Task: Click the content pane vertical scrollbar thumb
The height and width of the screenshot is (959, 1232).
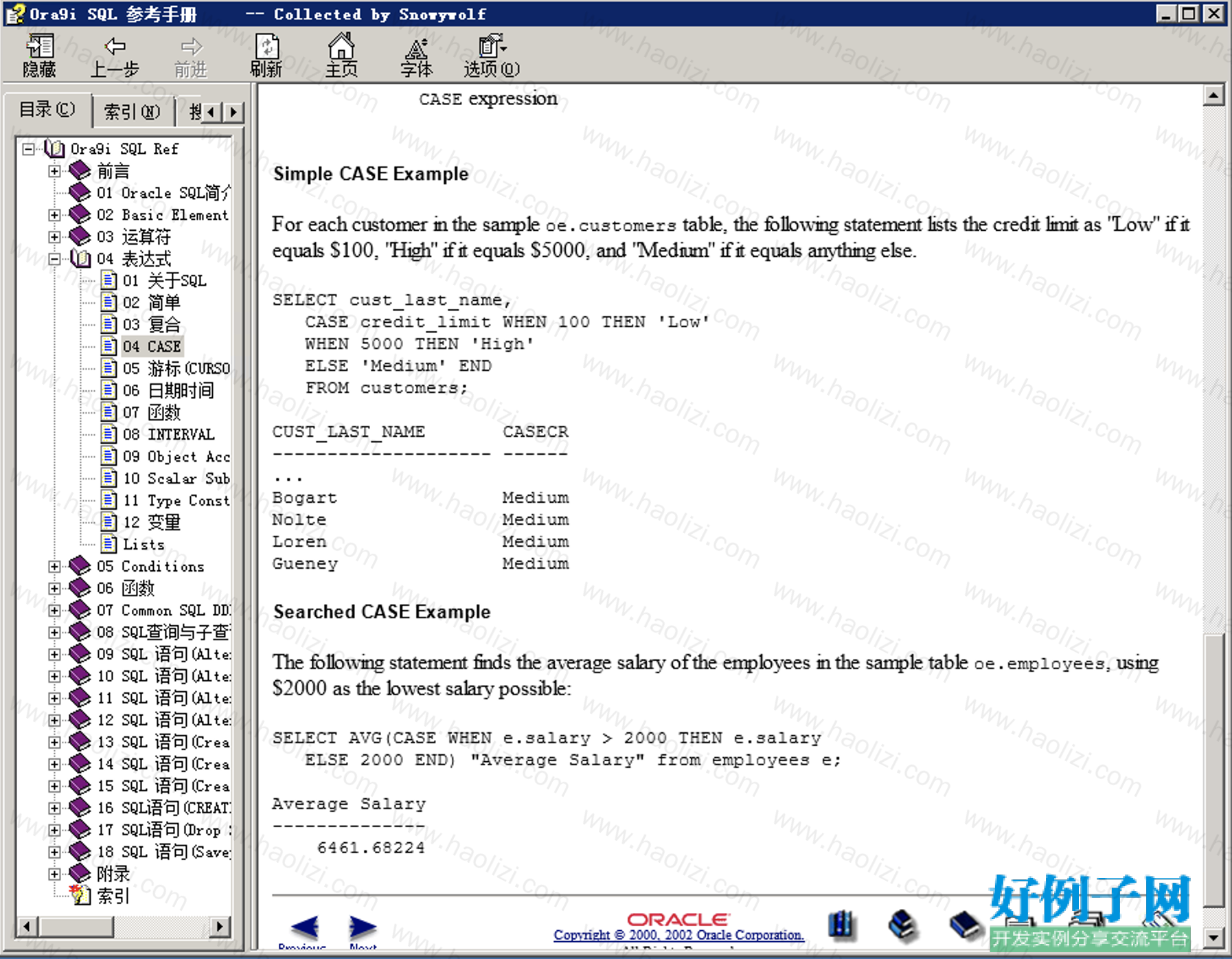Action: pos(1213,771)
